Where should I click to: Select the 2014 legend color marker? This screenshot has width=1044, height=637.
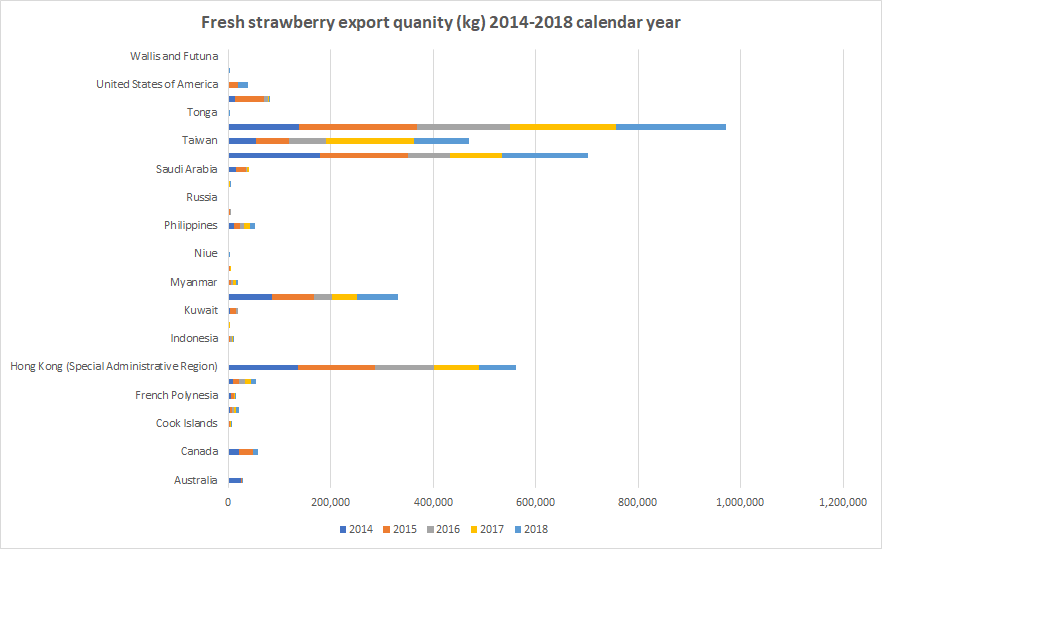343,529
